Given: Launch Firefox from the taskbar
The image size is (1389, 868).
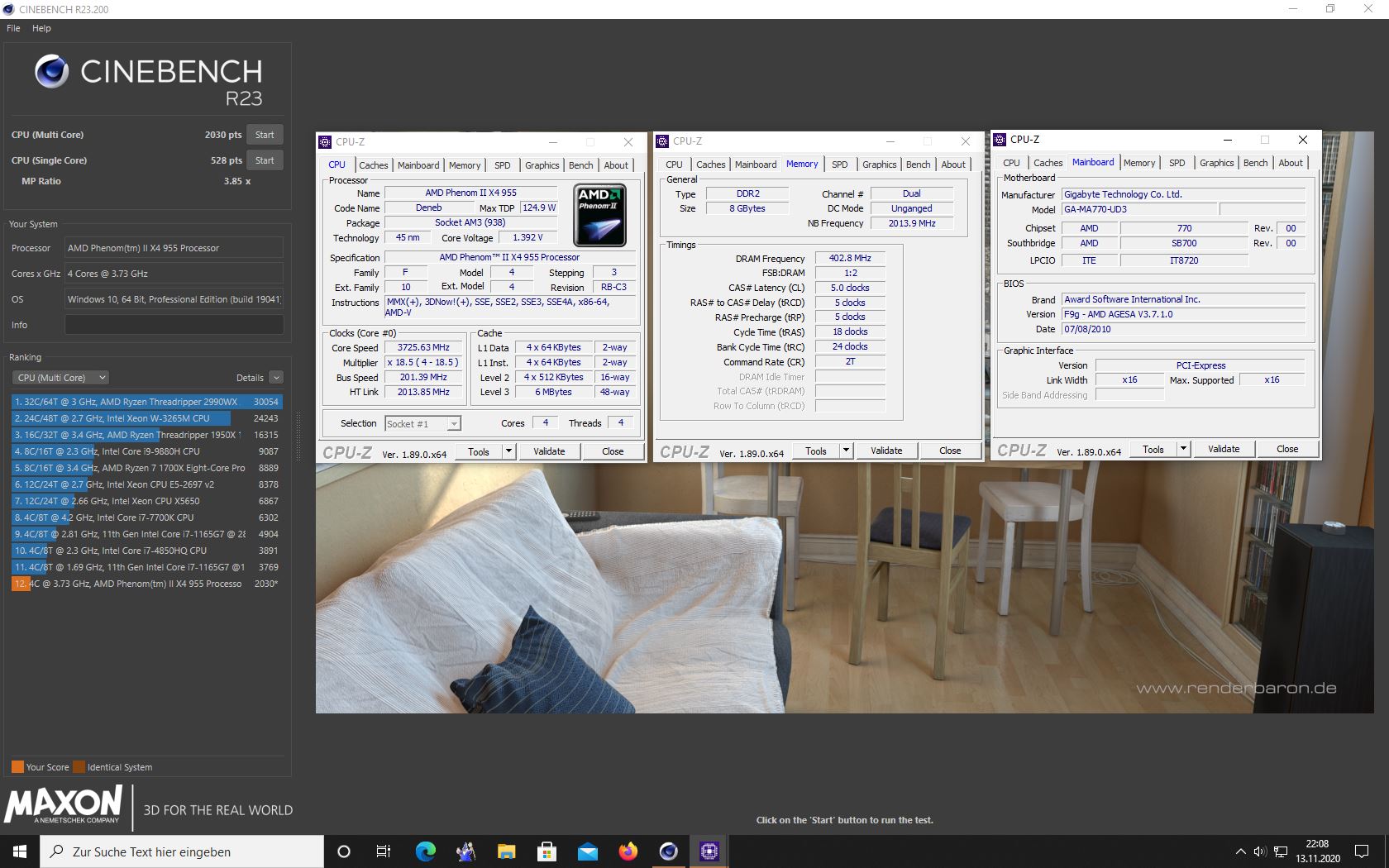Looking at the screenshot, I should tap(628, 851).
